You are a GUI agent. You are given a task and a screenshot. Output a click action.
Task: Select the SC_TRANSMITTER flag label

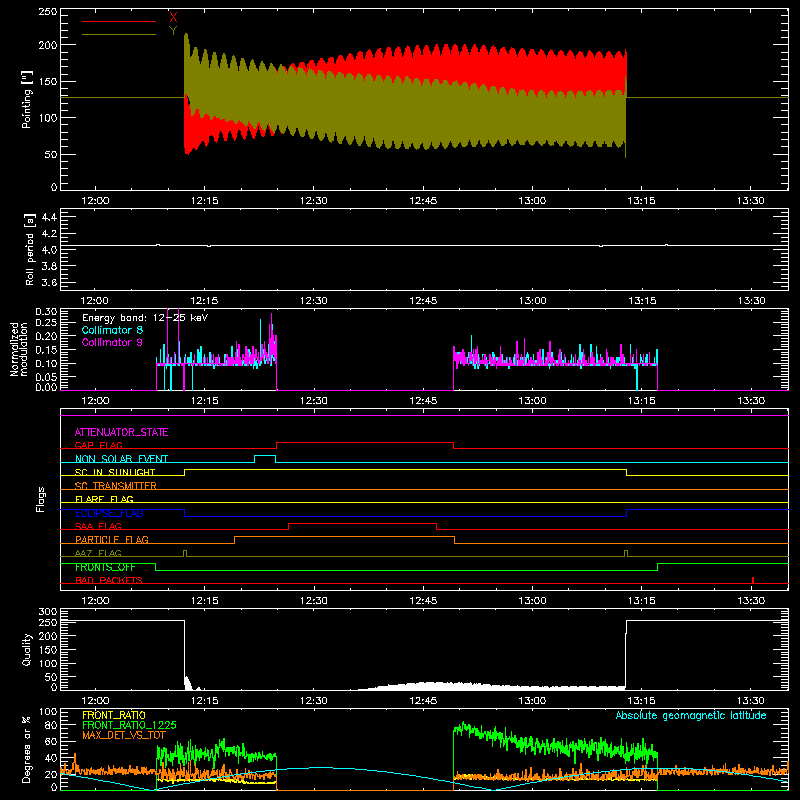point(115,486)
